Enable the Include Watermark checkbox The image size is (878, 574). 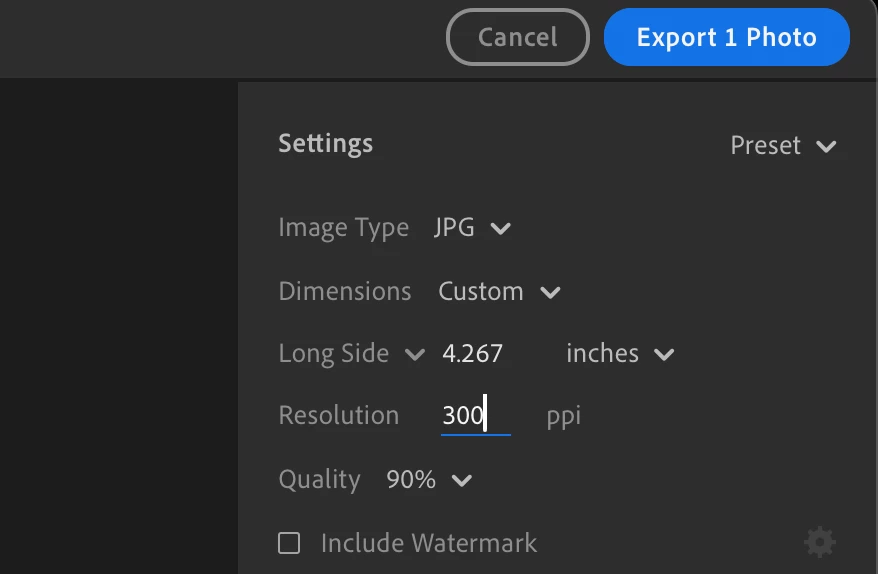[289, 543]
